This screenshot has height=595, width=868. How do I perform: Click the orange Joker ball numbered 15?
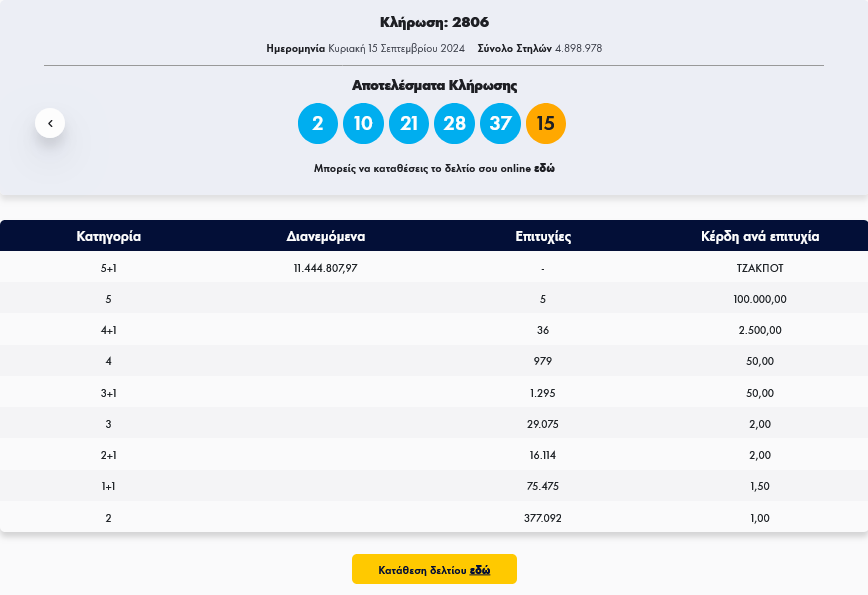(x=546, y=124)
